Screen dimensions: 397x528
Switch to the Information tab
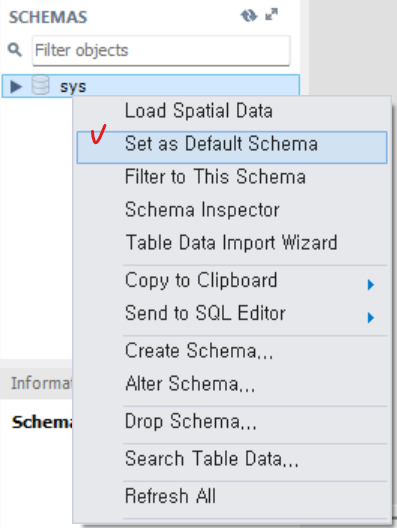41,383
